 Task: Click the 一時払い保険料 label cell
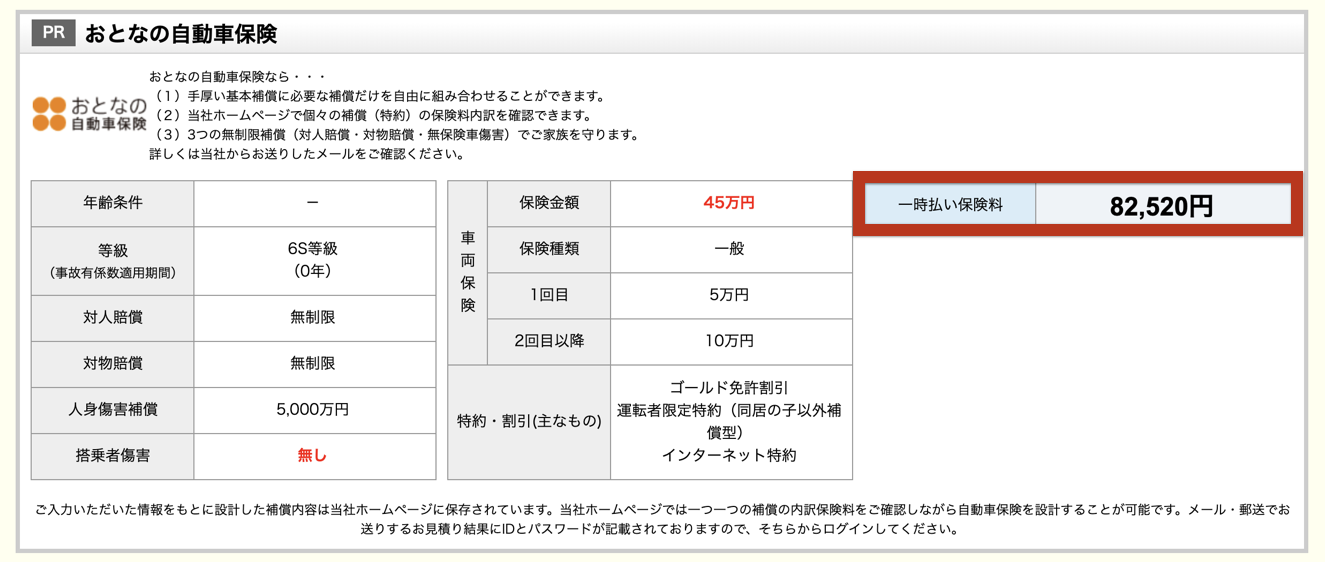[x=949, y=205]
